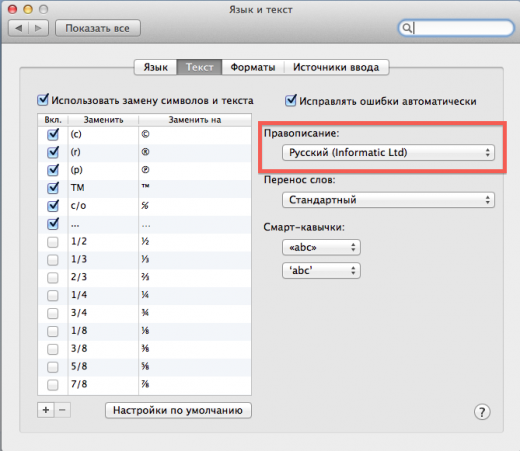
Task: Open the 'abc' single quotes dropdown
Action: [x=321, y=270]
